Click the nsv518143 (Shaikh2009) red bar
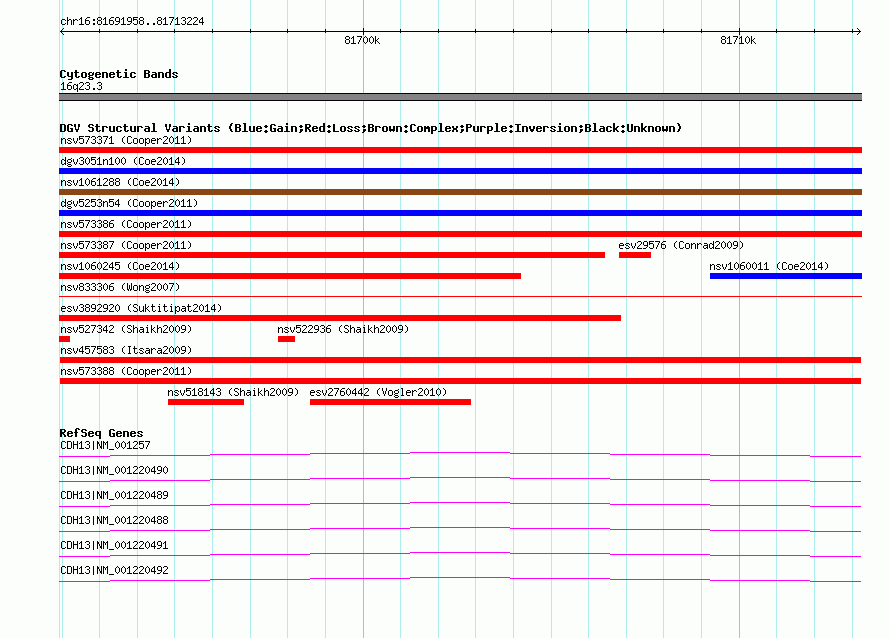Viewport: 890px width, 638px height. click(x=205, y=402)
